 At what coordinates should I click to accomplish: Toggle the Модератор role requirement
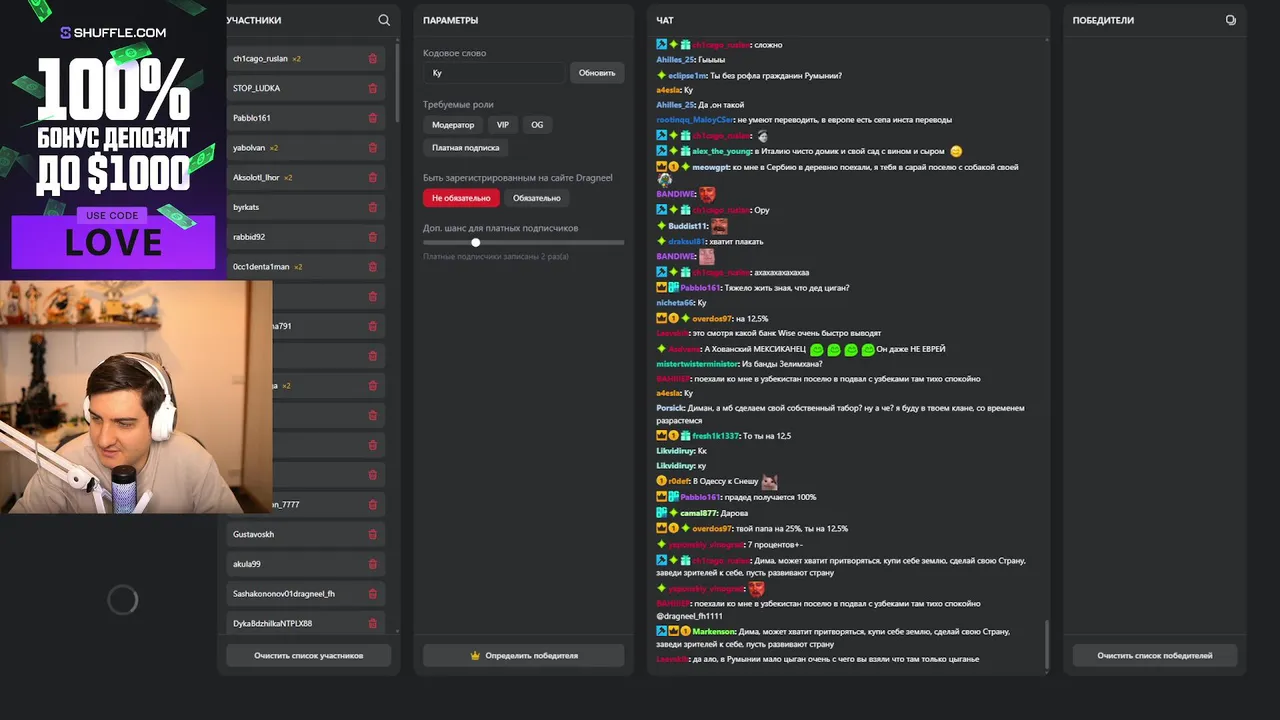453,125
